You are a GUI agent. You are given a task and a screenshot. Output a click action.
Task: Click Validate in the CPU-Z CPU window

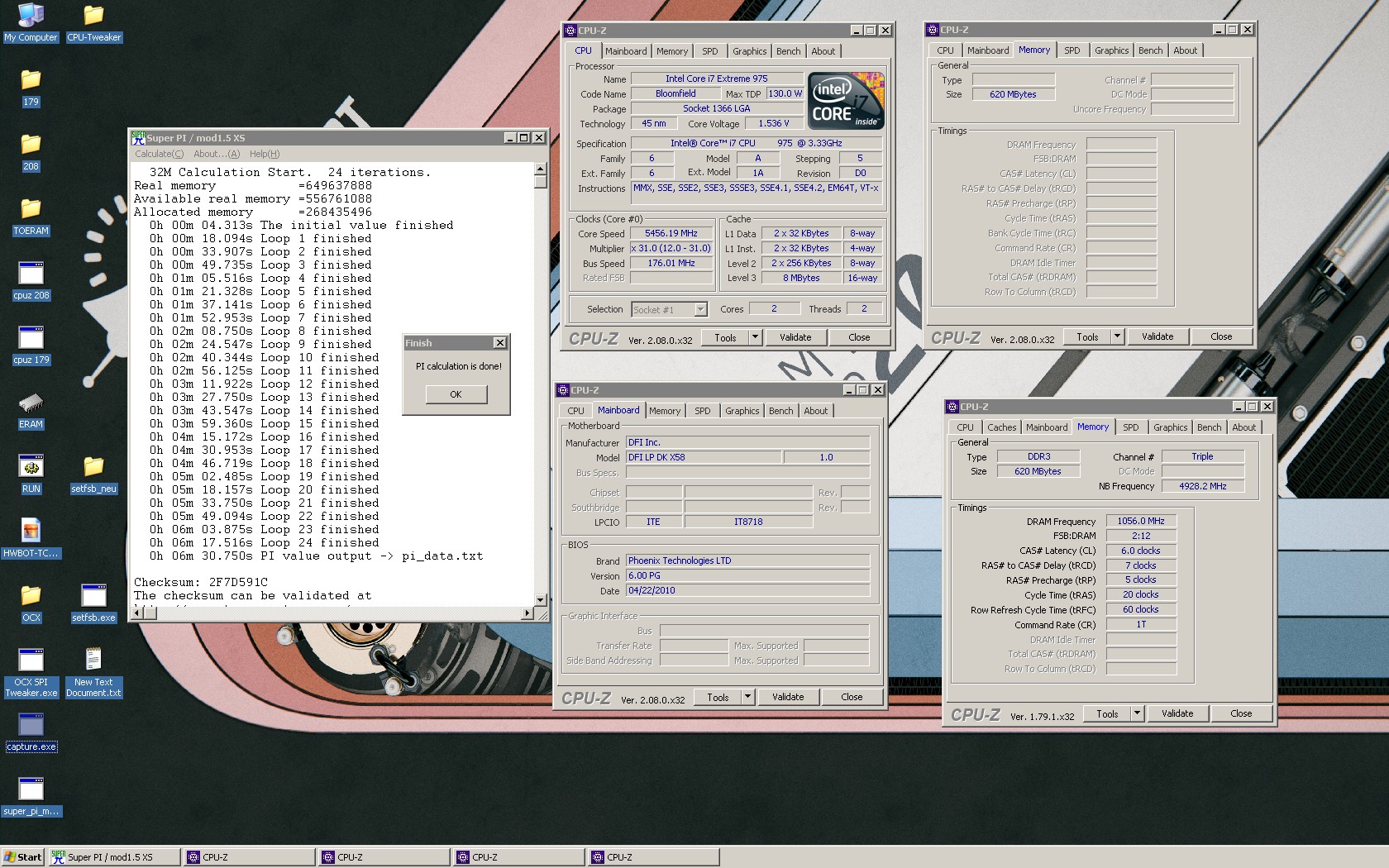coord(795,337)
